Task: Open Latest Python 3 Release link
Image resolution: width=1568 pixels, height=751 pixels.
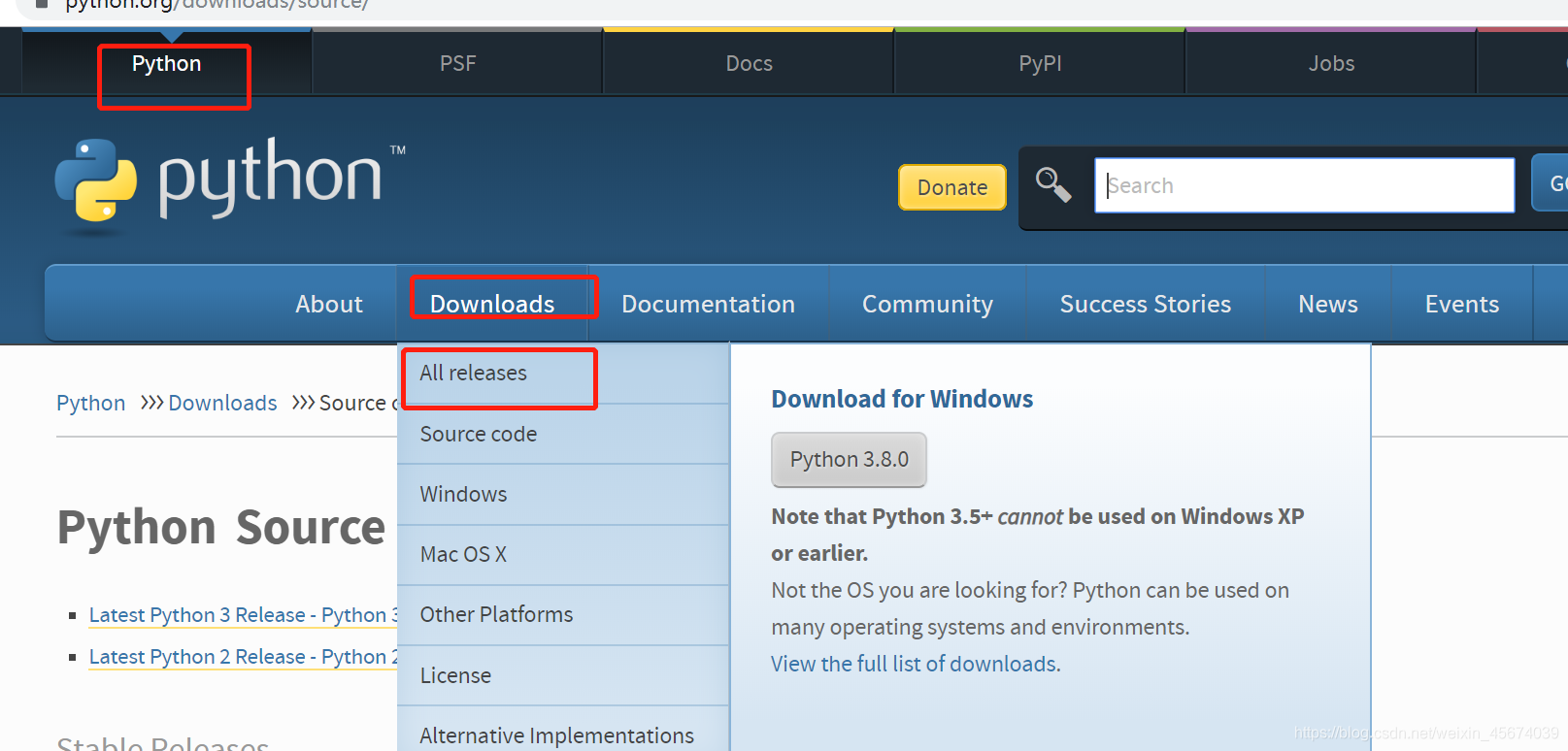Action: [x=244, y=615]
